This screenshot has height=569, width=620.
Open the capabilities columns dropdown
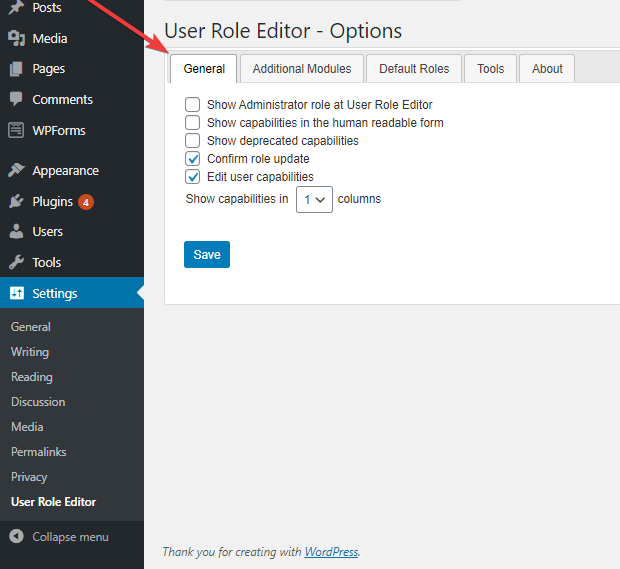click(x=314, y=199)
